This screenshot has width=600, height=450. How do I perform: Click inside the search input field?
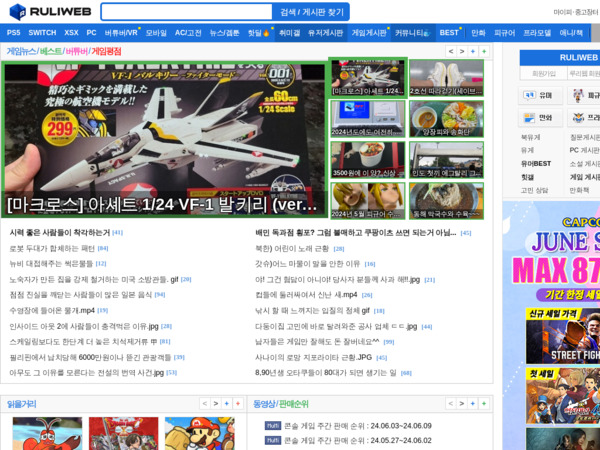point(186,12)
